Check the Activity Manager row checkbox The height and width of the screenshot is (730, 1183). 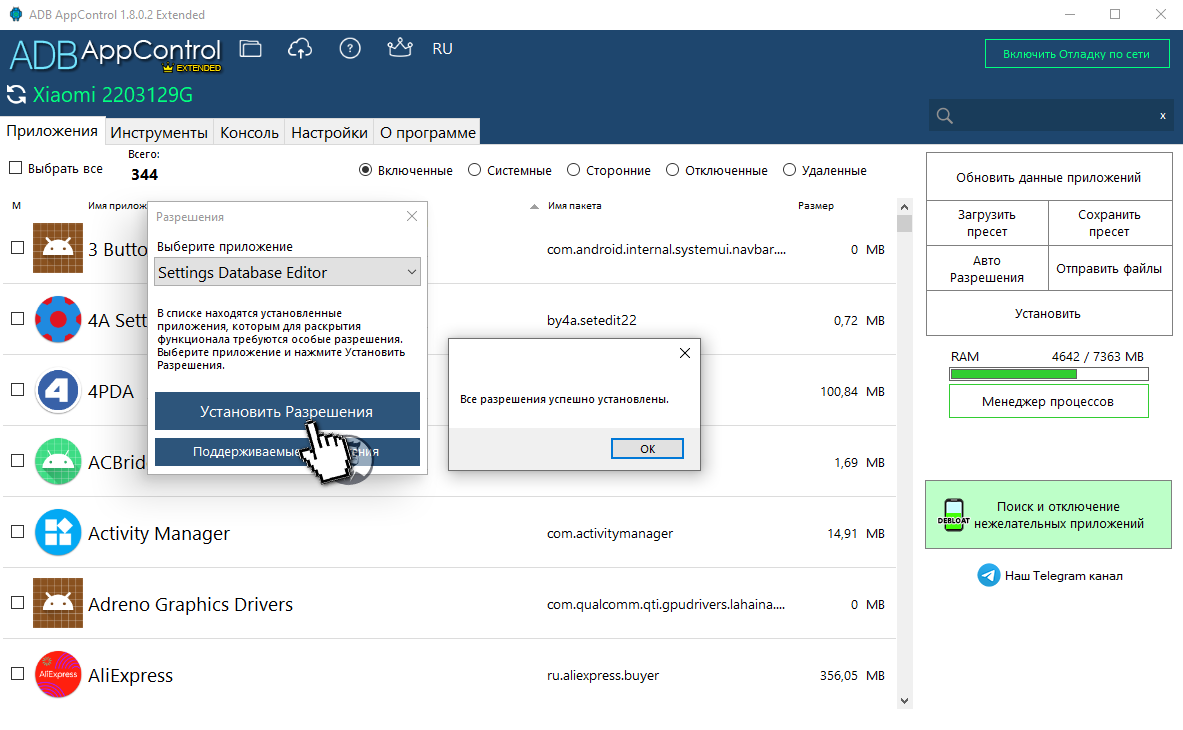pos(17,532)
